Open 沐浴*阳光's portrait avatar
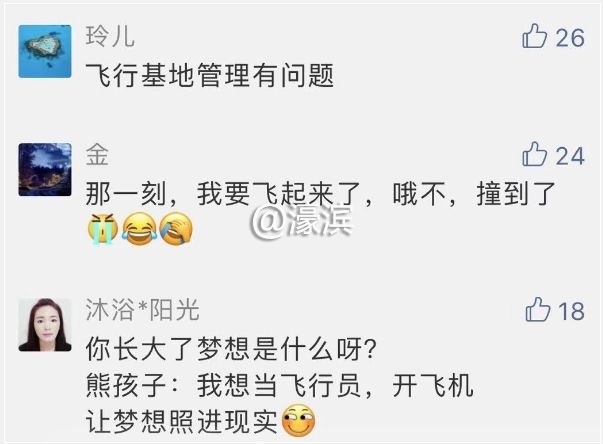 click(x=45, y=325)
